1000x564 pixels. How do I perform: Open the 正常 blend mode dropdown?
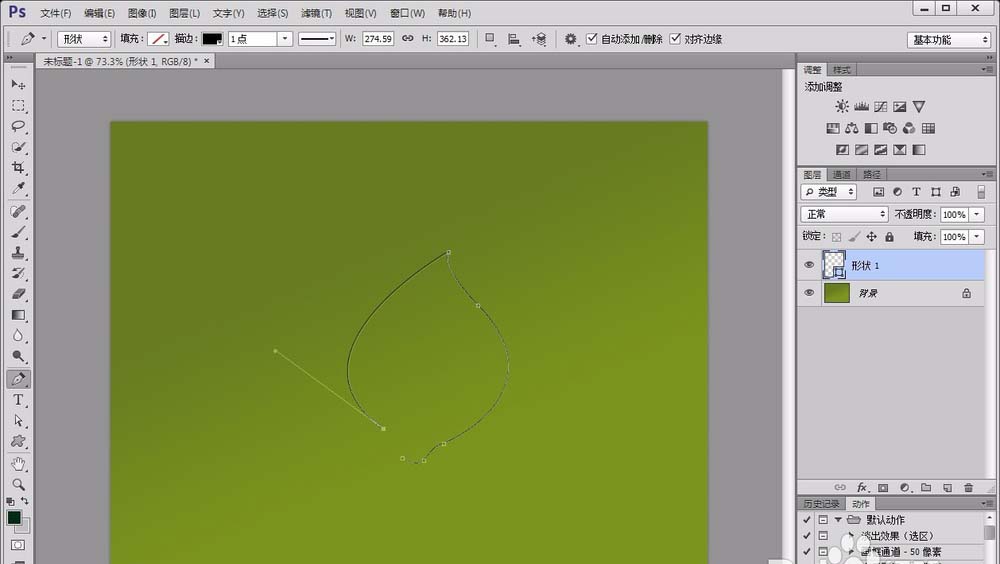click(x=845, y=215)
